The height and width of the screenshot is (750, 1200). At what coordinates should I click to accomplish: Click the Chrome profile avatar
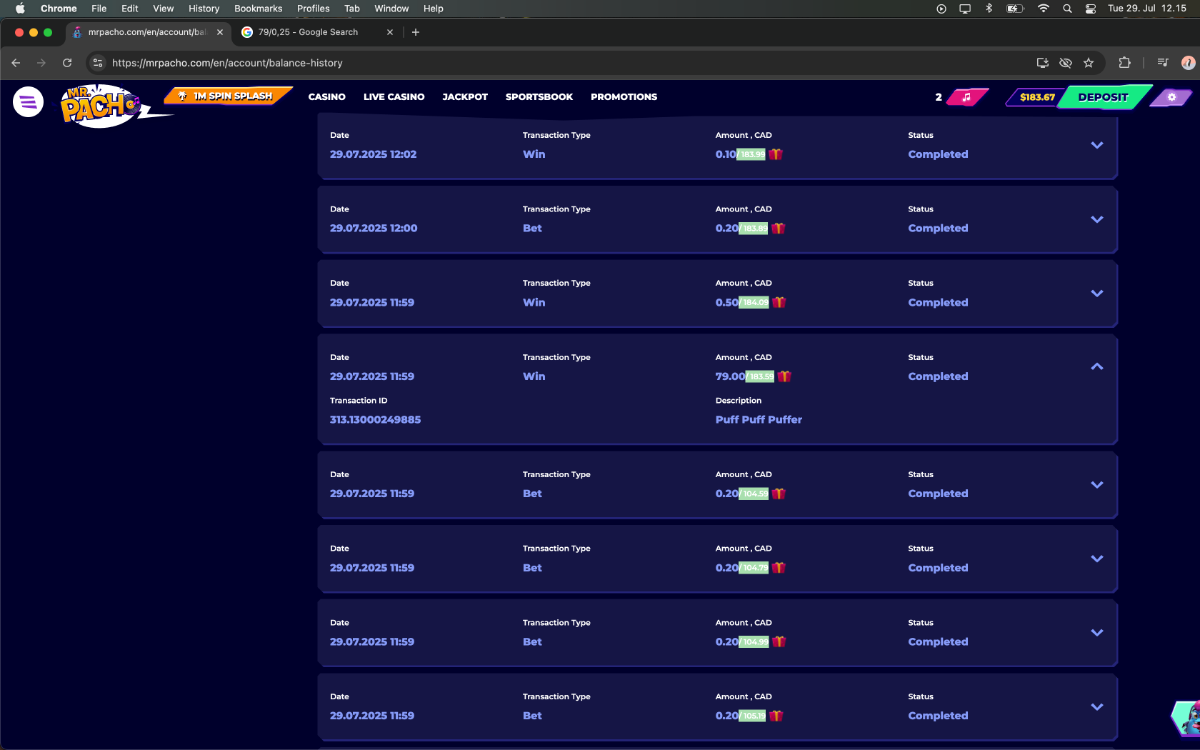pos(1188,62)
